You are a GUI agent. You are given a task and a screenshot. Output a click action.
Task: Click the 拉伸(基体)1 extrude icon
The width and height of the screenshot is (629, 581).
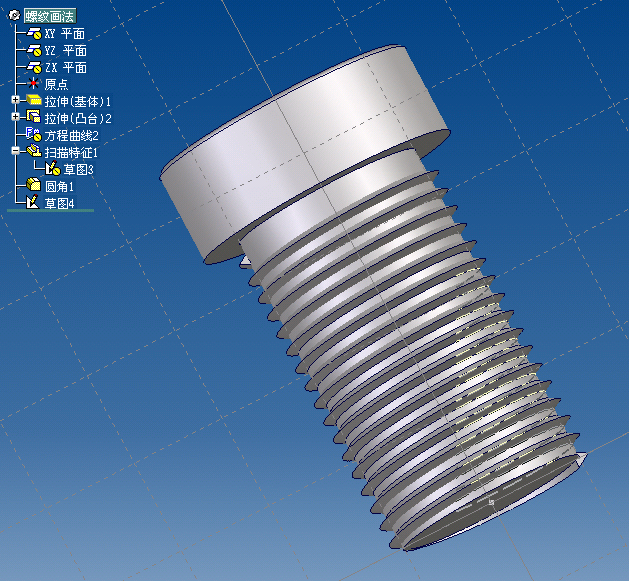tap(34, 100)
